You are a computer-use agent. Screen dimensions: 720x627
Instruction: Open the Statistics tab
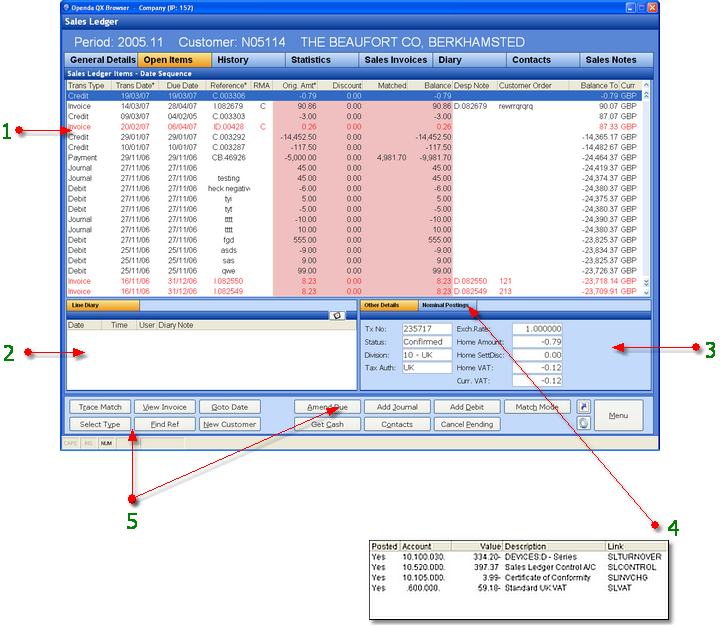pyautogui.click(x=322, y=60)
